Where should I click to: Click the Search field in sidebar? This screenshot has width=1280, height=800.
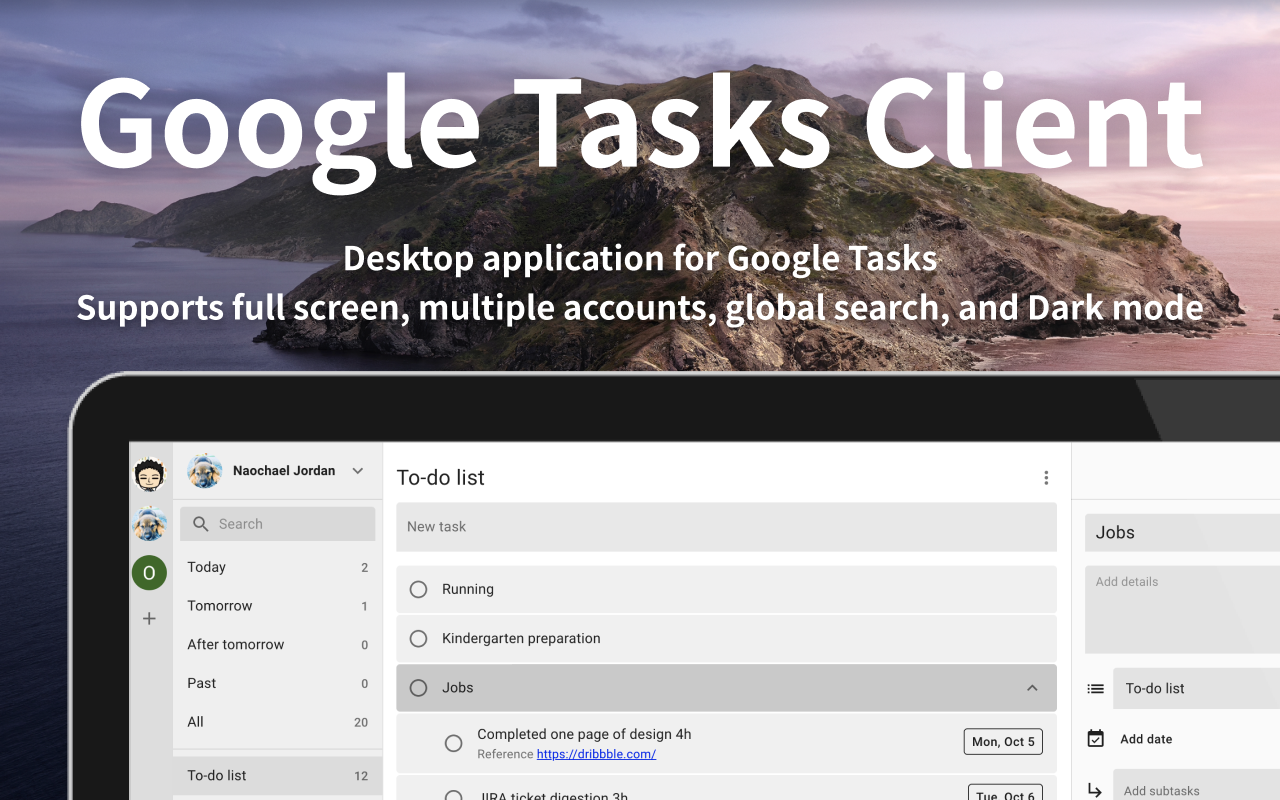(277, 524)
